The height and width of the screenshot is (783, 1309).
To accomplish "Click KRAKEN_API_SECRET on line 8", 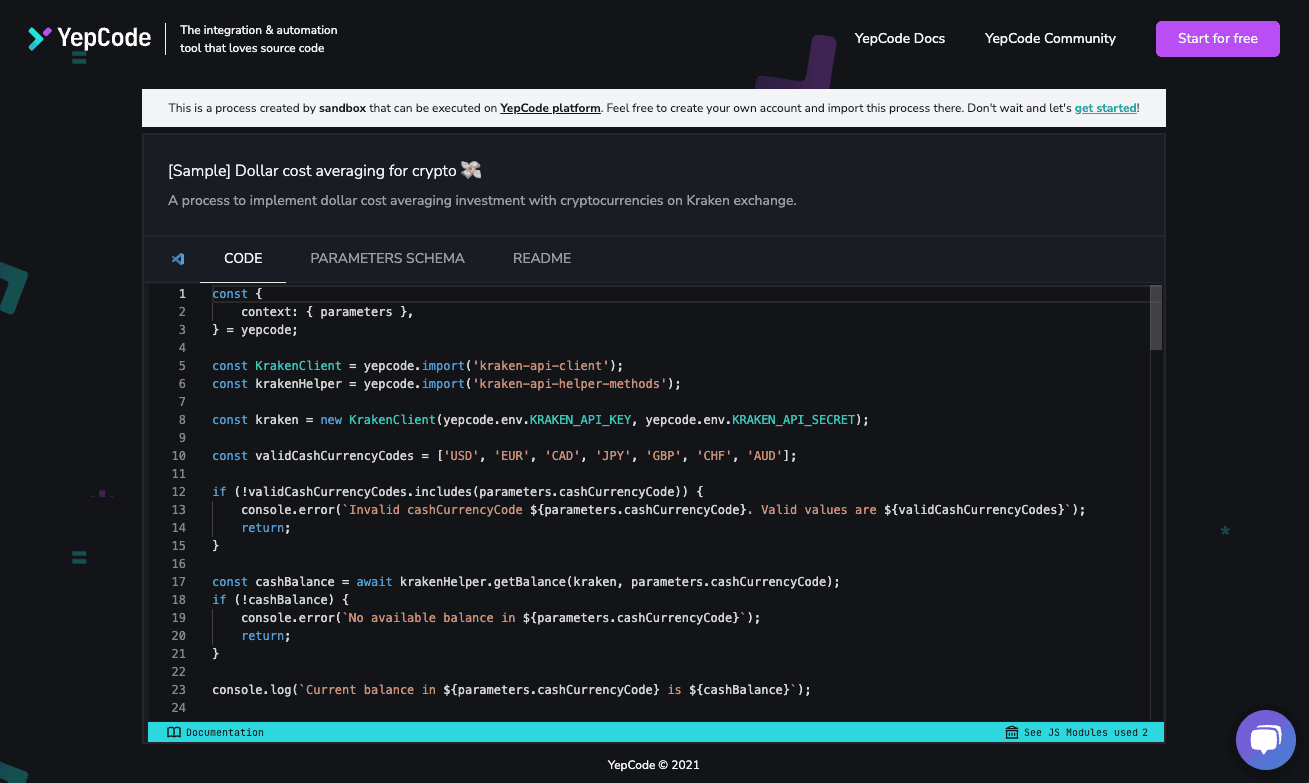I will [x=794, y=419].
